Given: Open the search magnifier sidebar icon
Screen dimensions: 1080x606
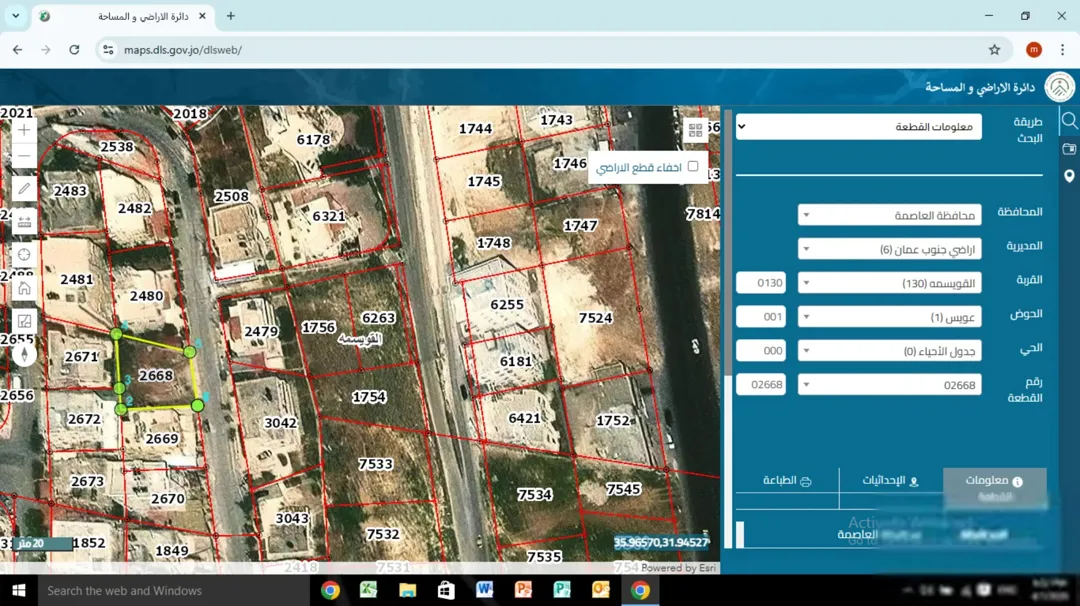Looking at the screenshot, I should click(1069, 121).
